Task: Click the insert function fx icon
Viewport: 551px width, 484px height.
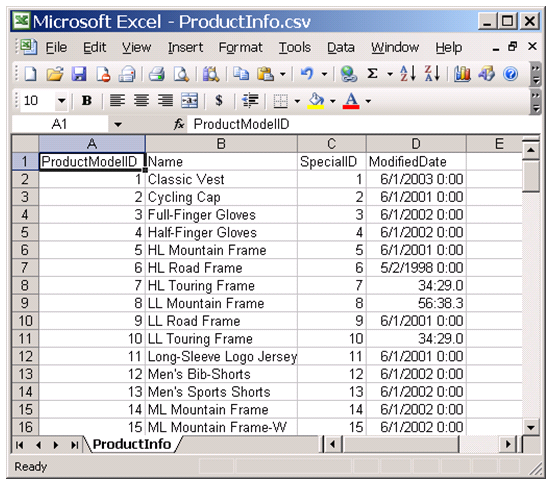Action: point(179,124)
